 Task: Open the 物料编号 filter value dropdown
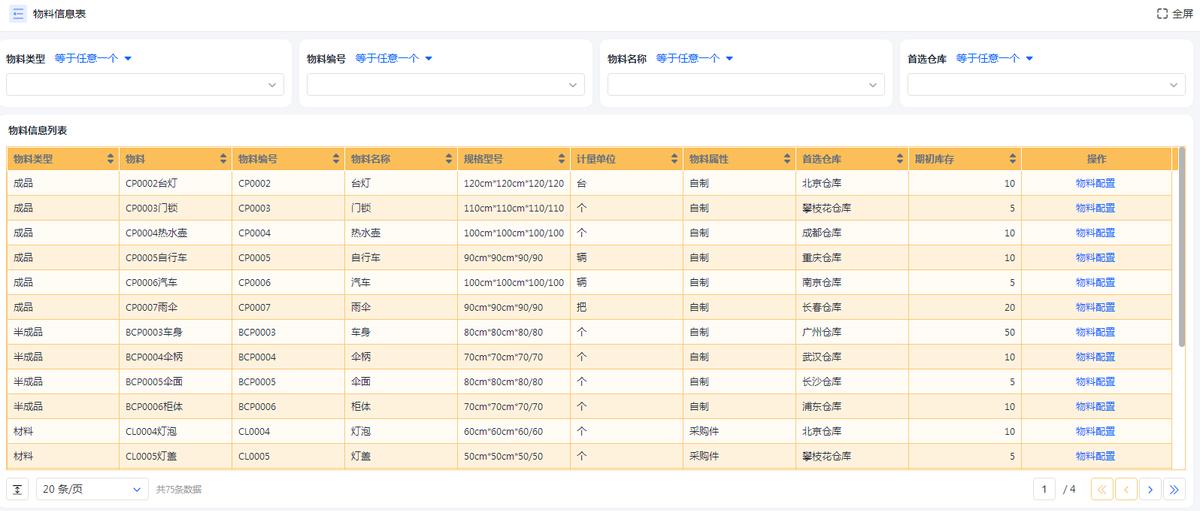[x=446, y=85]
